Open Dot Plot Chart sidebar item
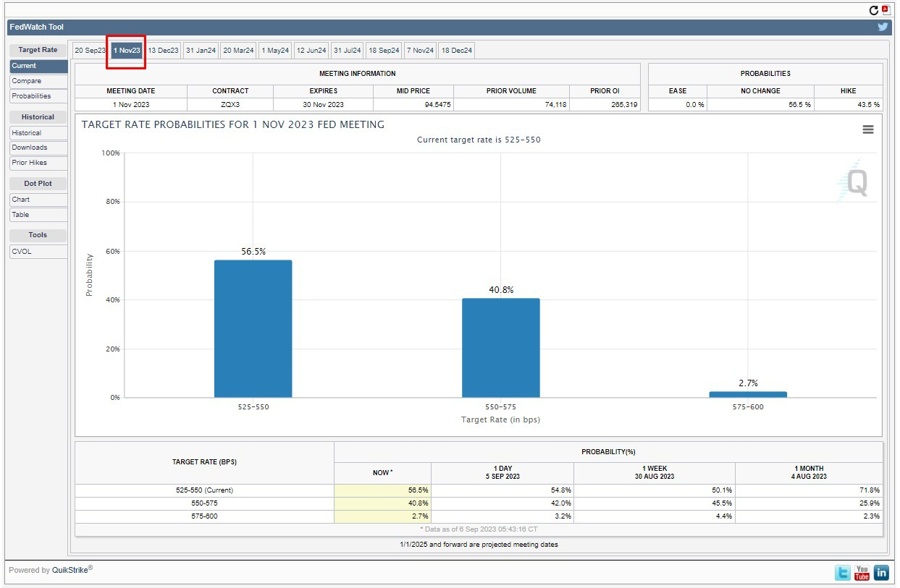This screenshot has height=588, width=900. click(x=38, y=199)
